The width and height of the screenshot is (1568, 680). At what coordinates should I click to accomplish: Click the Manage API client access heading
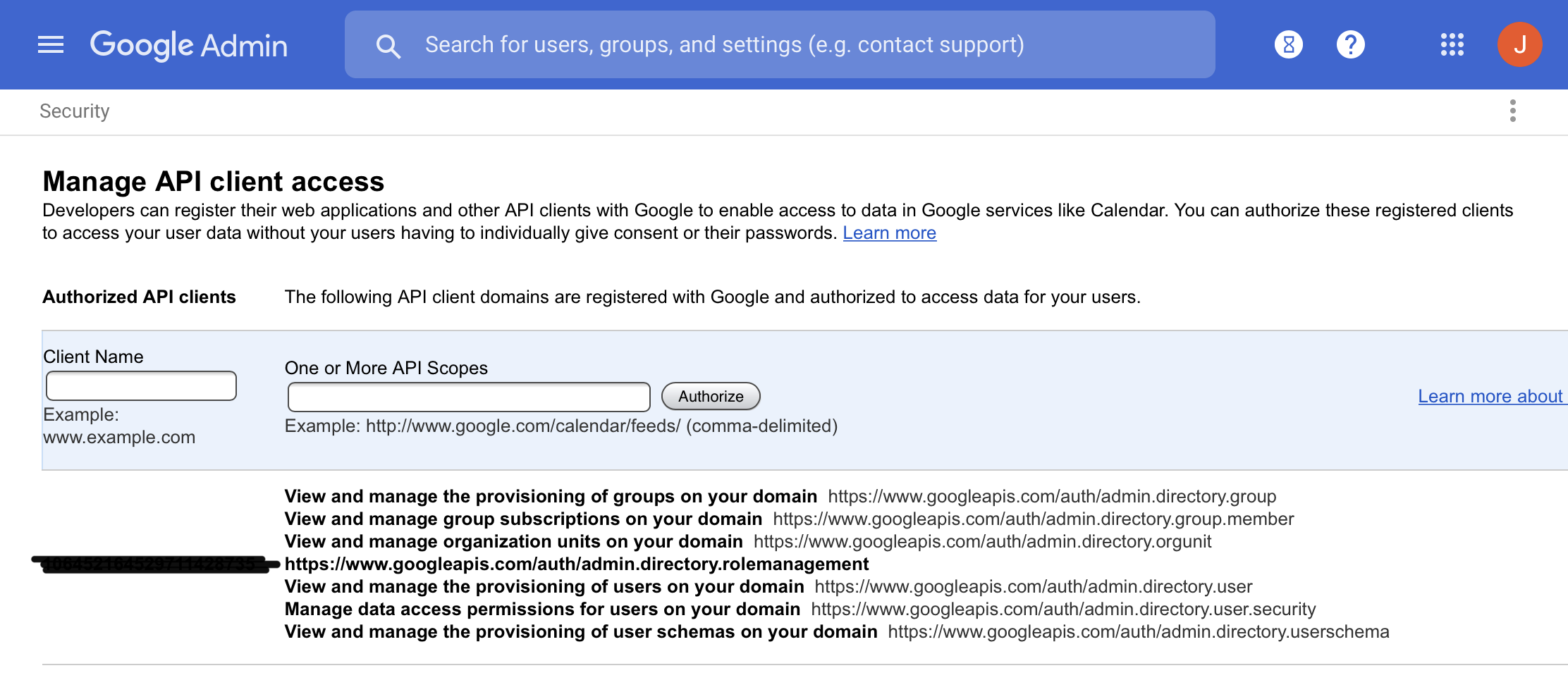[214, 182]
